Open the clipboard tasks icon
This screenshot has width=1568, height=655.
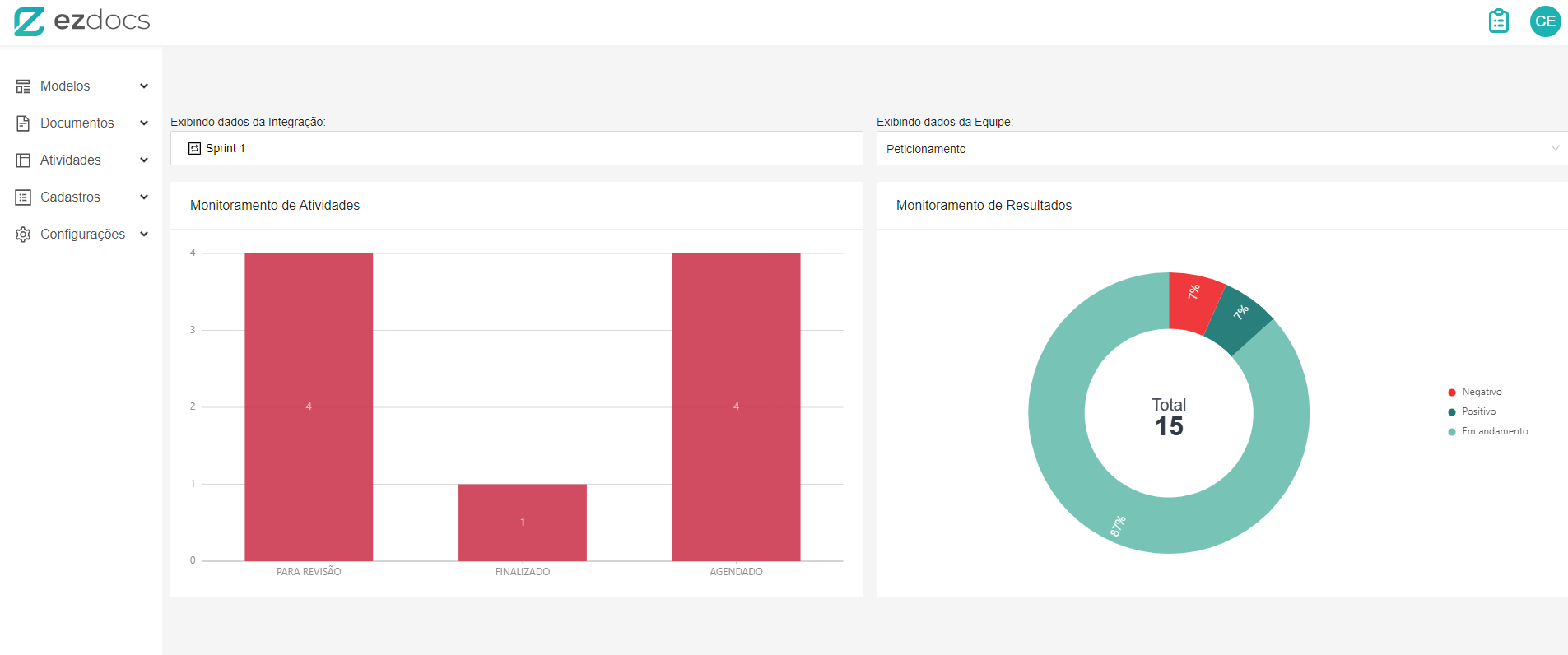tap(1499, 21)
